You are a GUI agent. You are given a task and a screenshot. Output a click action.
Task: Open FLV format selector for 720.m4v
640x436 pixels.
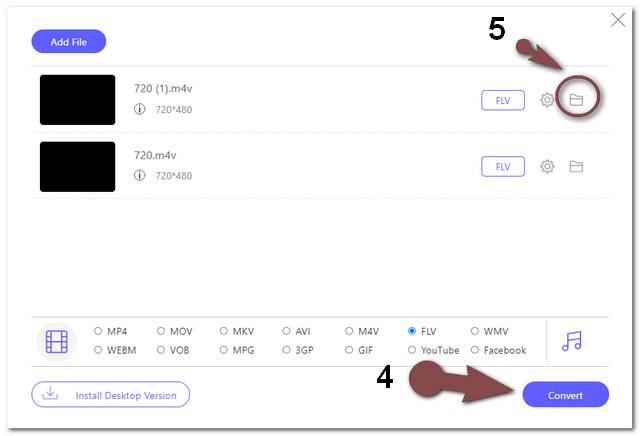tap(503, 167)
